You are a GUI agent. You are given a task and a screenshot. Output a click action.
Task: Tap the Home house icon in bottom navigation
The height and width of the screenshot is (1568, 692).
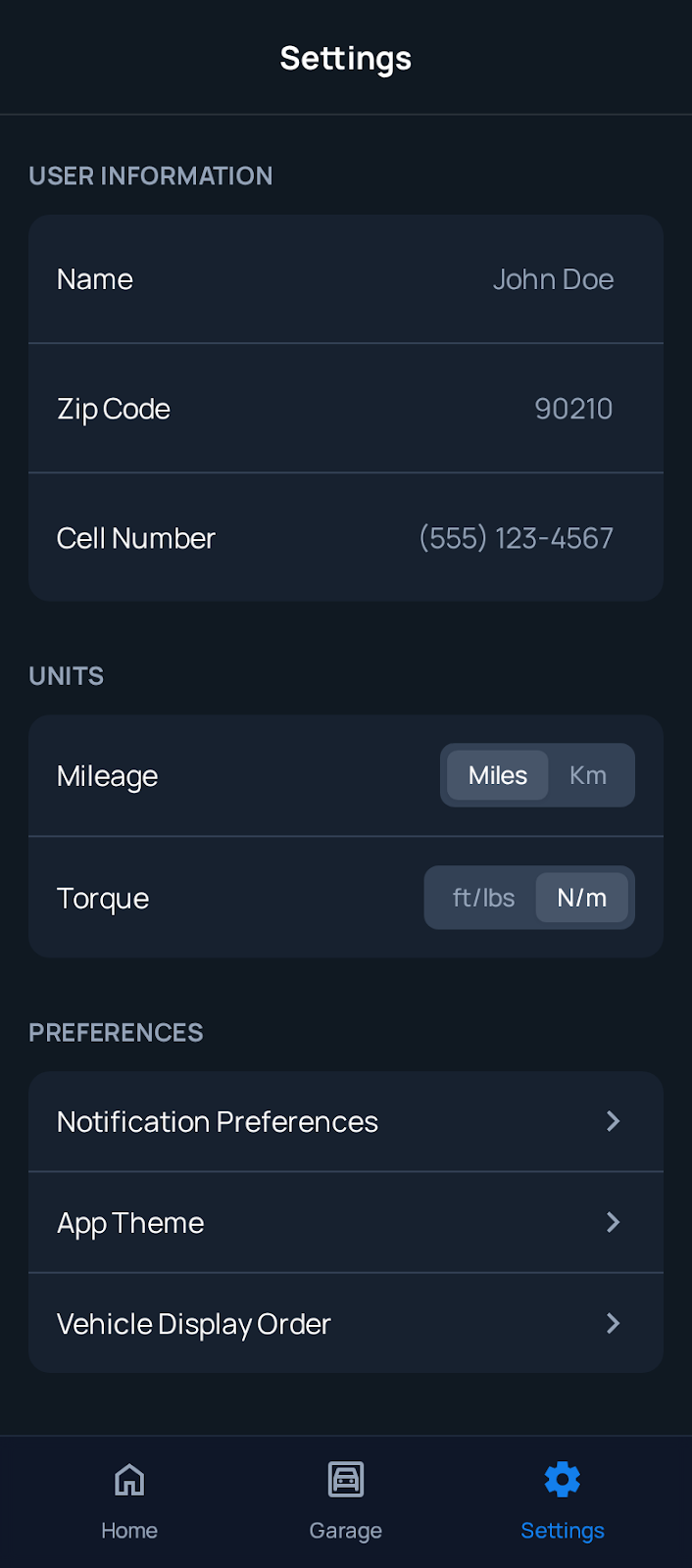(x=128, y=1480)
